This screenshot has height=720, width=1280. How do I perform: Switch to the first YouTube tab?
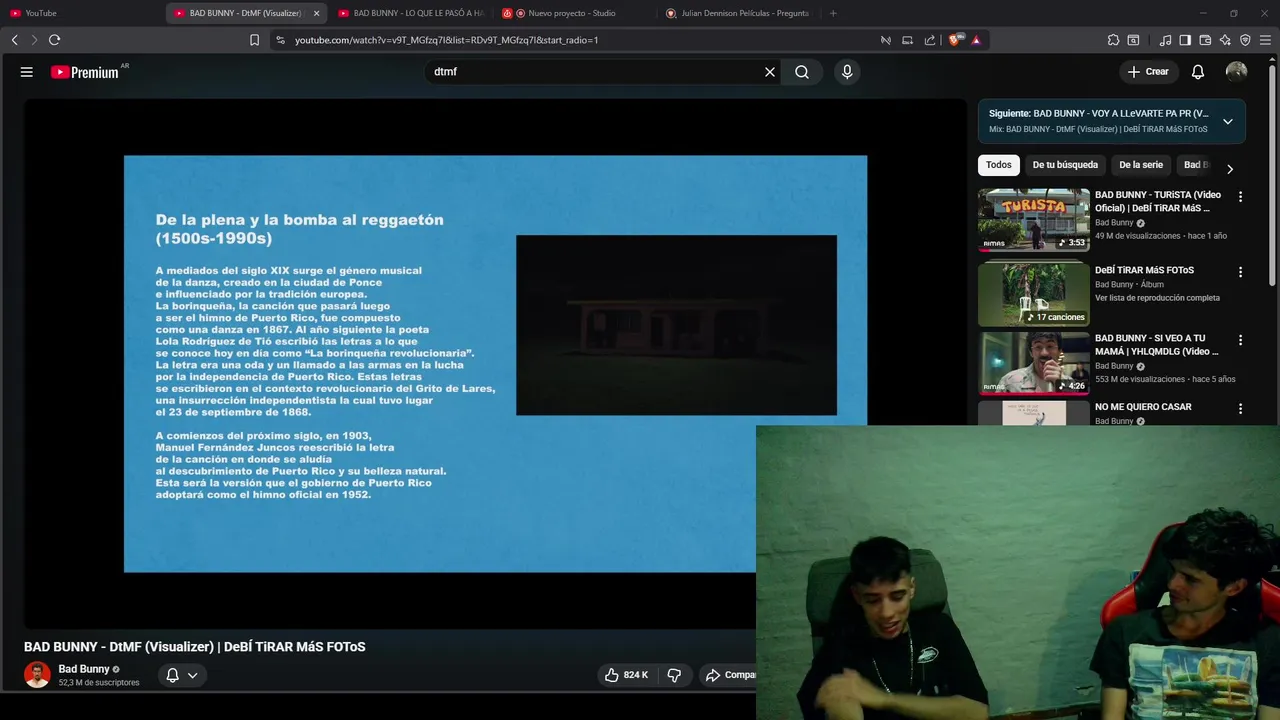pos(80,13)
